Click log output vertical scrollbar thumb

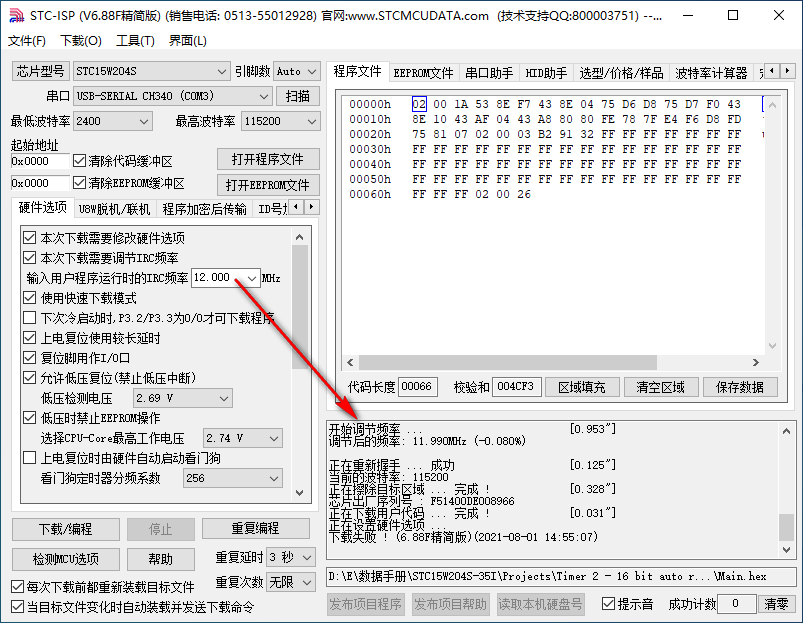pos(786,527)
